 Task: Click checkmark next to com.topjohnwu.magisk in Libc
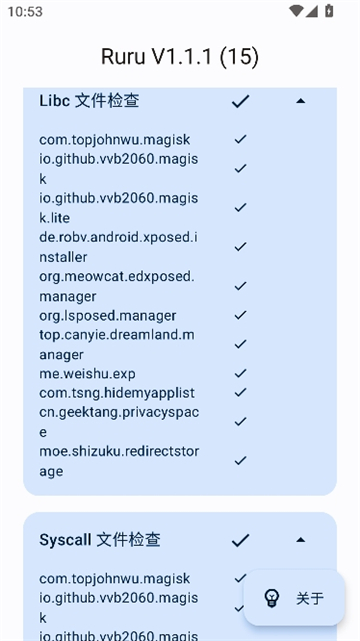click(x=240, y=139)
